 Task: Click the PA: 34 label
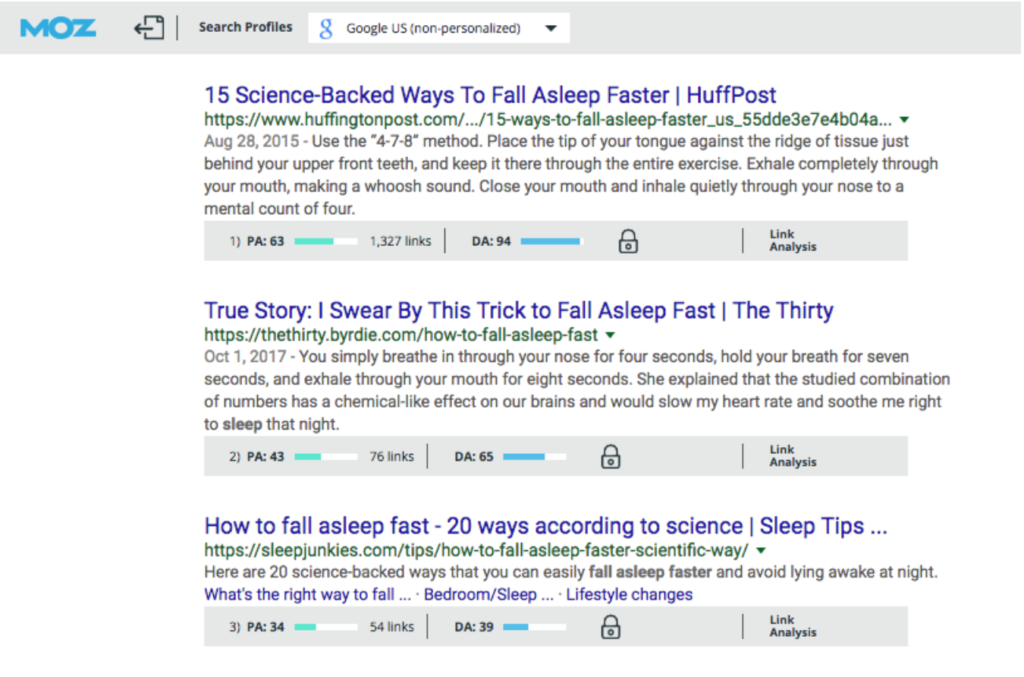coord(265,627)
